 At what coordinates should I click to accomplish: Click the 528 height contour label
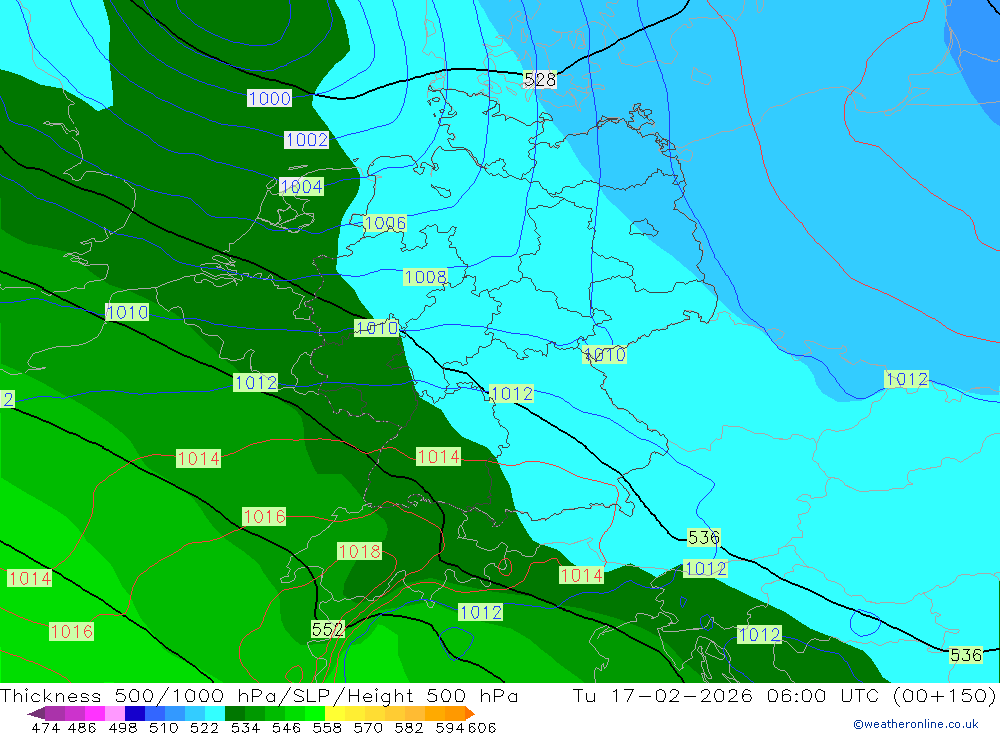click(x=540, y=80)
